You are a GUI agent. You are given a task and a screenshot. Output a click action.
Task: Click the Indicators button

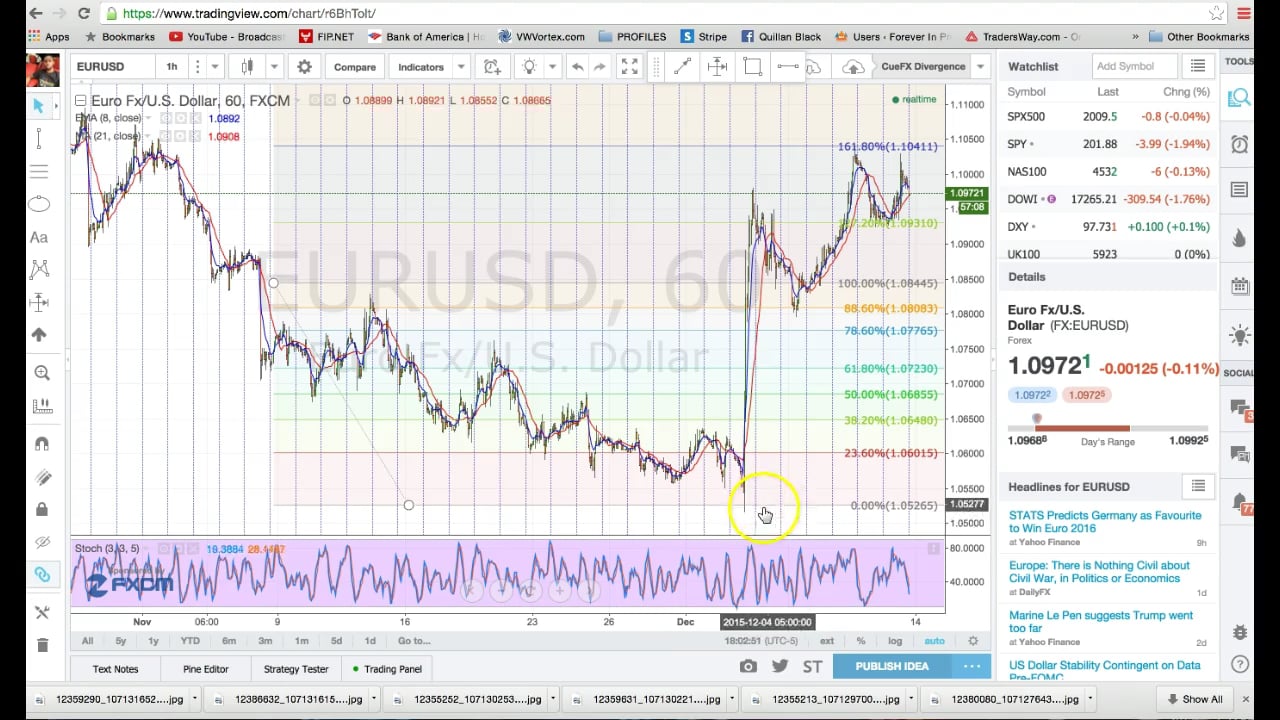tap(421, 67)
